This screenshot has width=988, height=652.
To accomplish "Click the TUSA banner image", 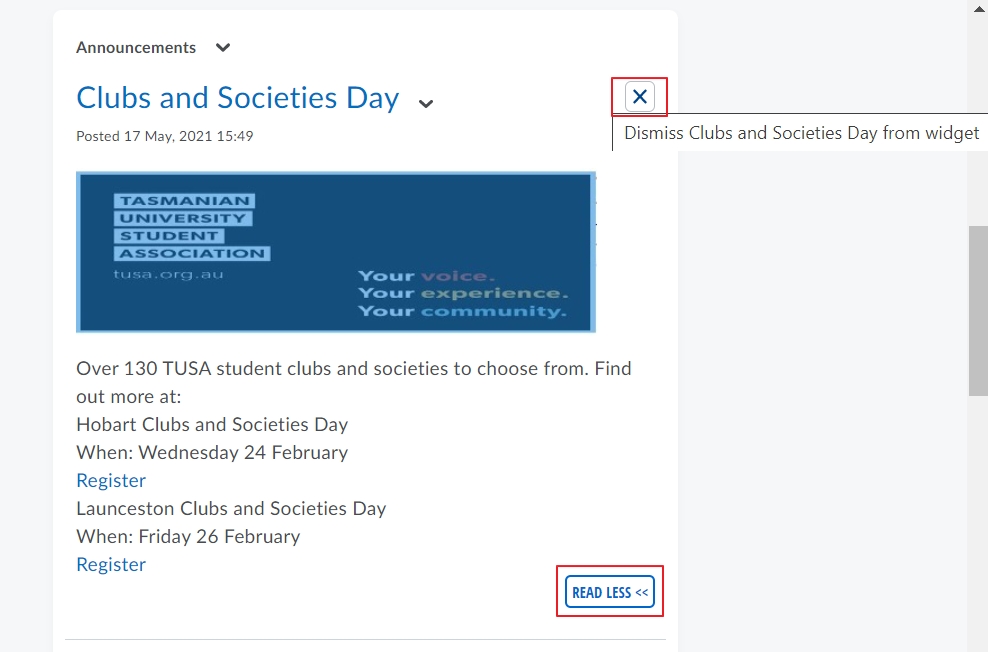I will click(336, 252).
